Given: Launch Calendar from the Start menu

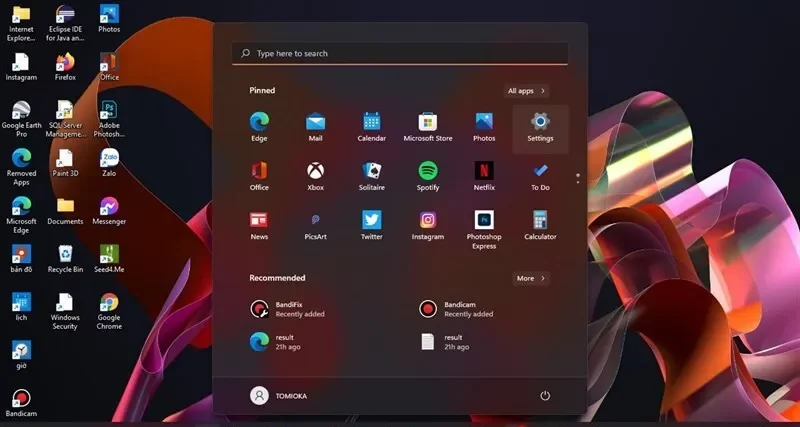Looking at the screenshot, I should pyautogui.click(x=371, y=128).
